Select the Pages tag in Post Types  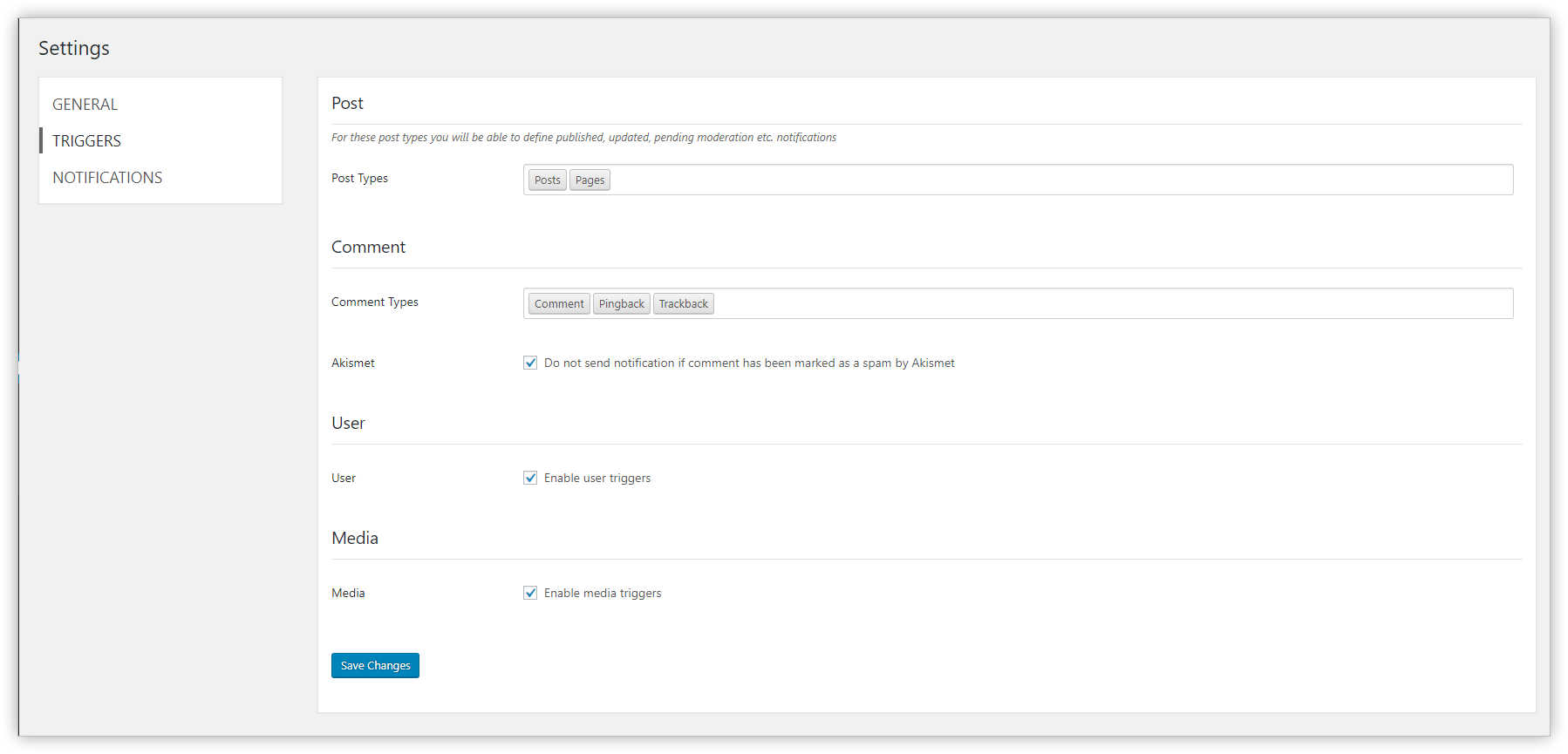pos(590,180)
